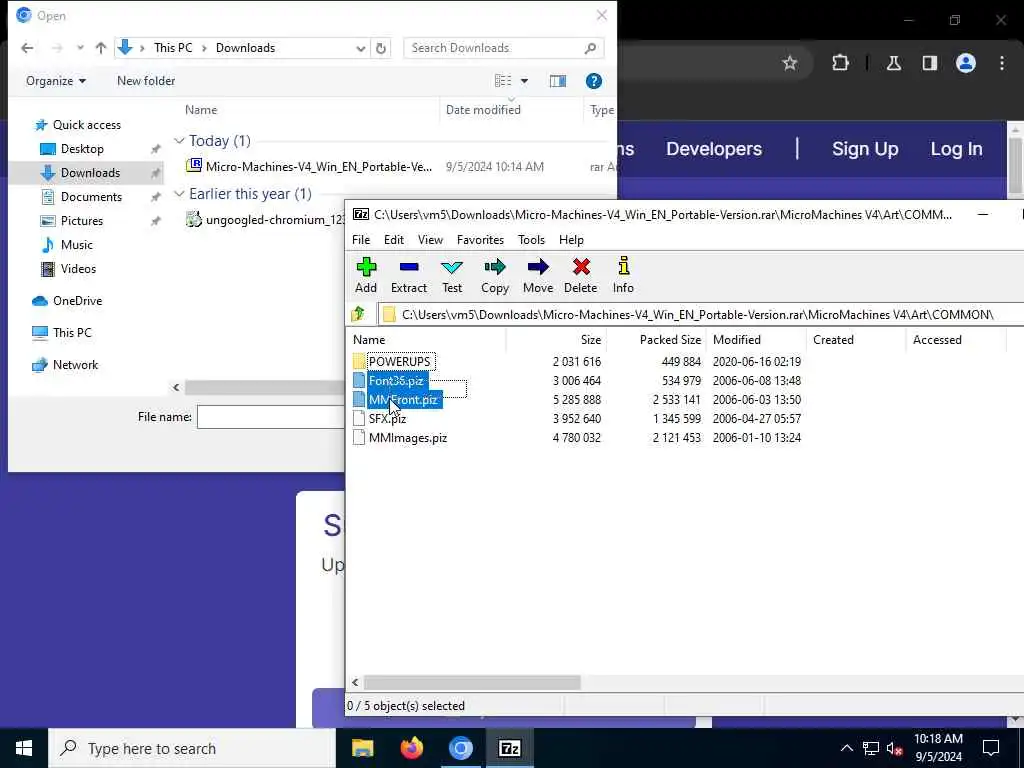Select Pictures in navigation pane
This screenshot has width=1024, height=768.
[x=82, y=221]
